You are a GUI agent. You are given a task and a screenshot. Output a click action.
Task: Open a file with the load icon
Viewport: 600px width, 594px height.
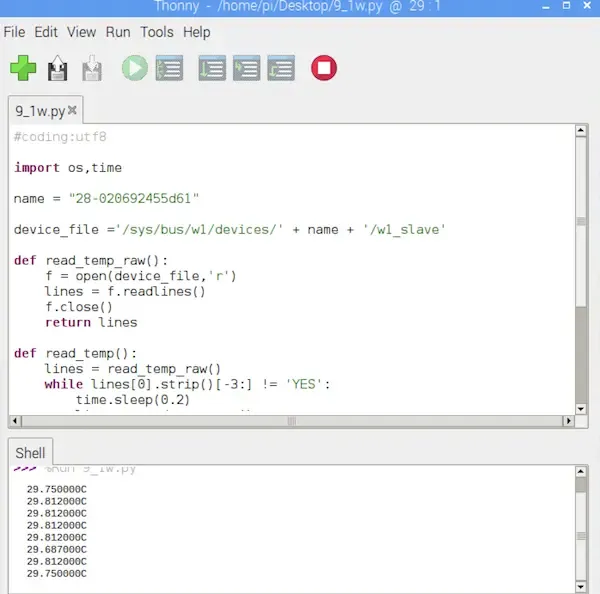57,68
